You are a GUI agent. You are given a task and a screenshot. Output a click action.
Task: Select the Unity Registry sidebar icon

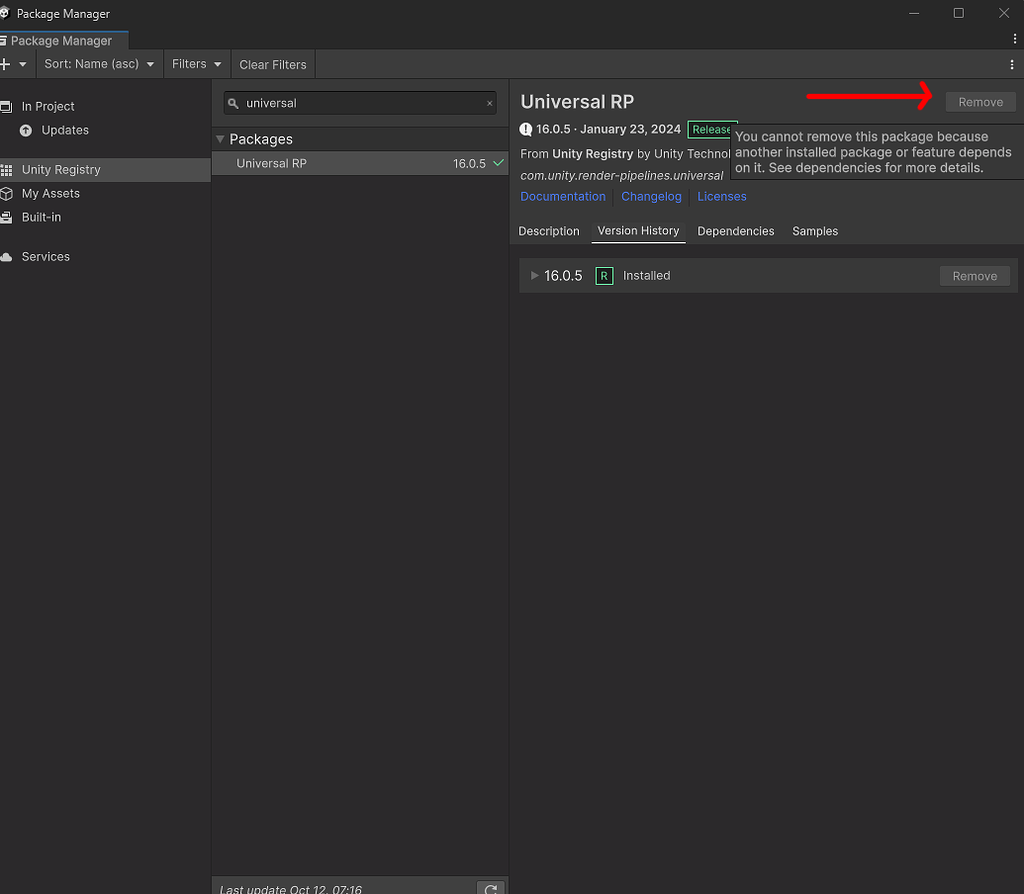9,170
